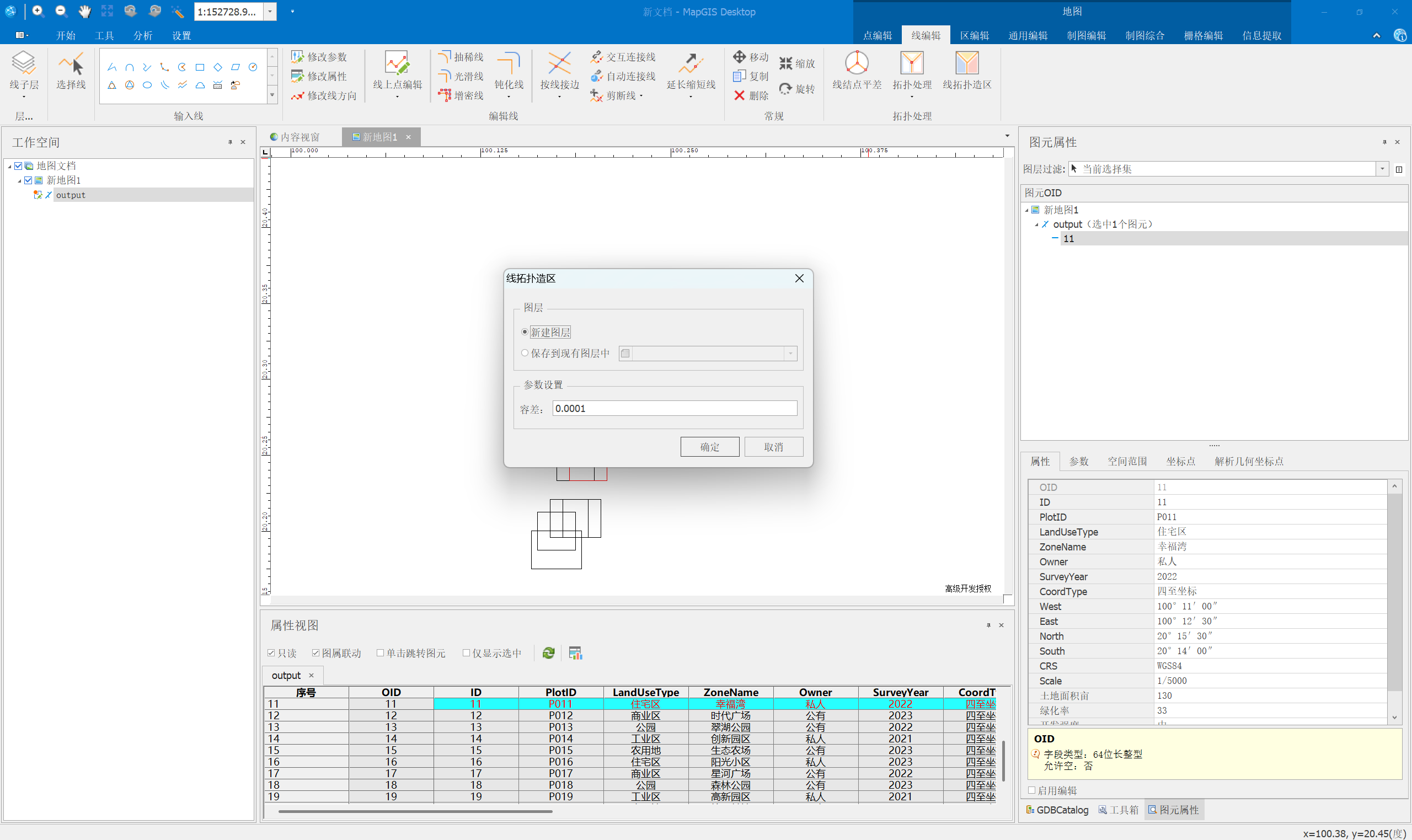Click the 容差 tolerance input field

674,409
